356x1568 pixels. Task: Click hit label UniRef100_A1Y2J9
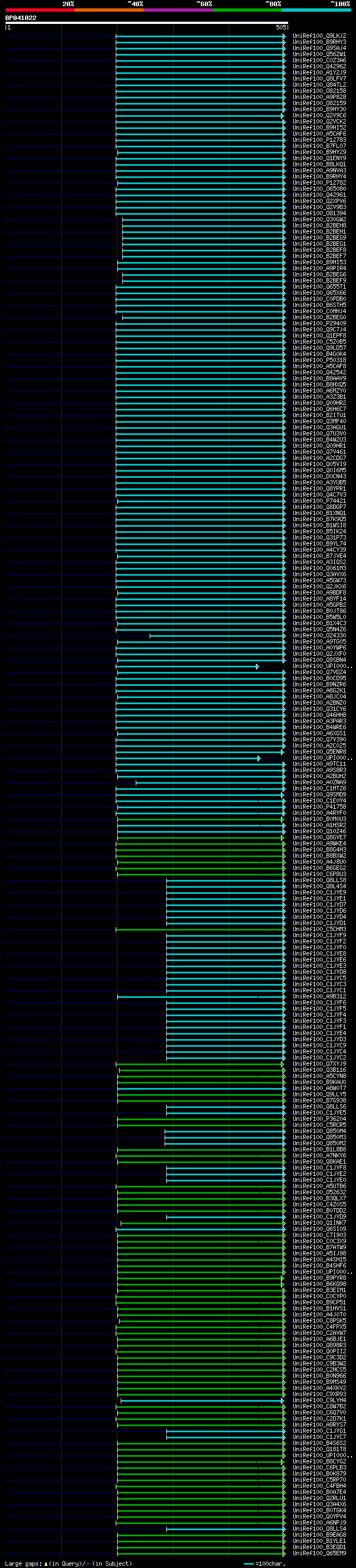[319, 72]
